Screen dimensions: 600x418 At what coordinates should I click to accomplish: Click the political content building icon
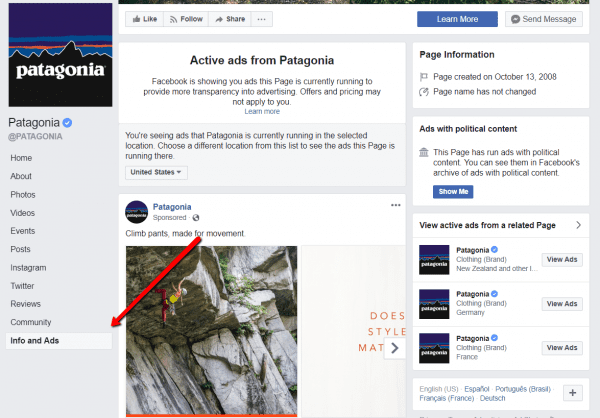tap(424, 152)
